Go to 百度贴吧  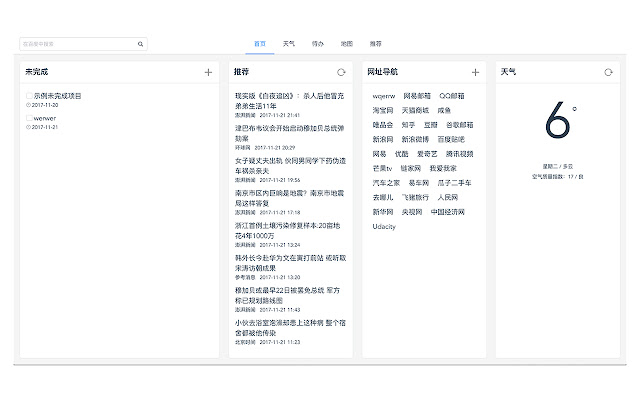pos(451,139)
